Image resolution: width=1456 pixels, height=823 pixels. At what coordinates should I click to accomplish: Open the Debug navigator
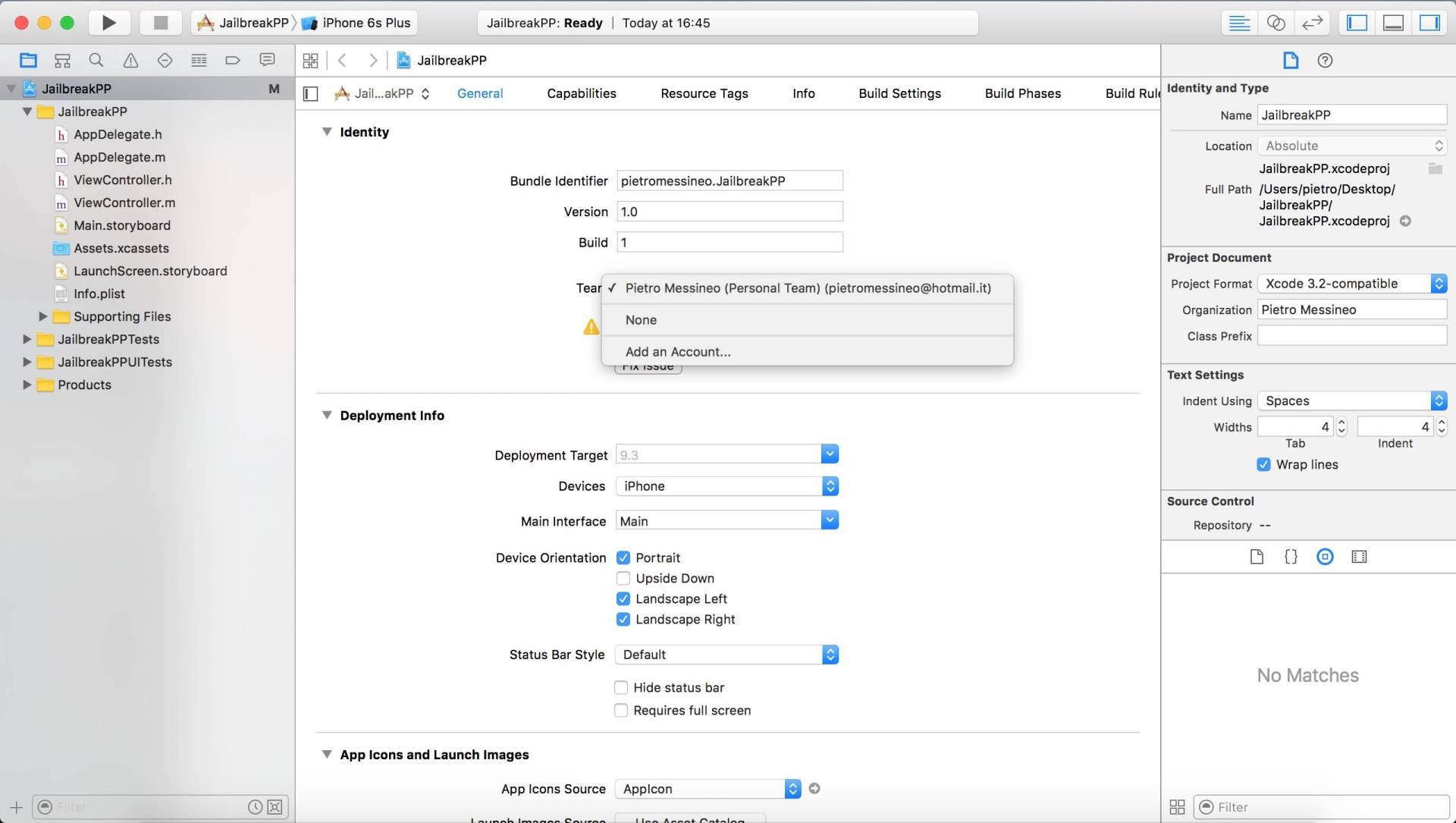click(199, 60)
